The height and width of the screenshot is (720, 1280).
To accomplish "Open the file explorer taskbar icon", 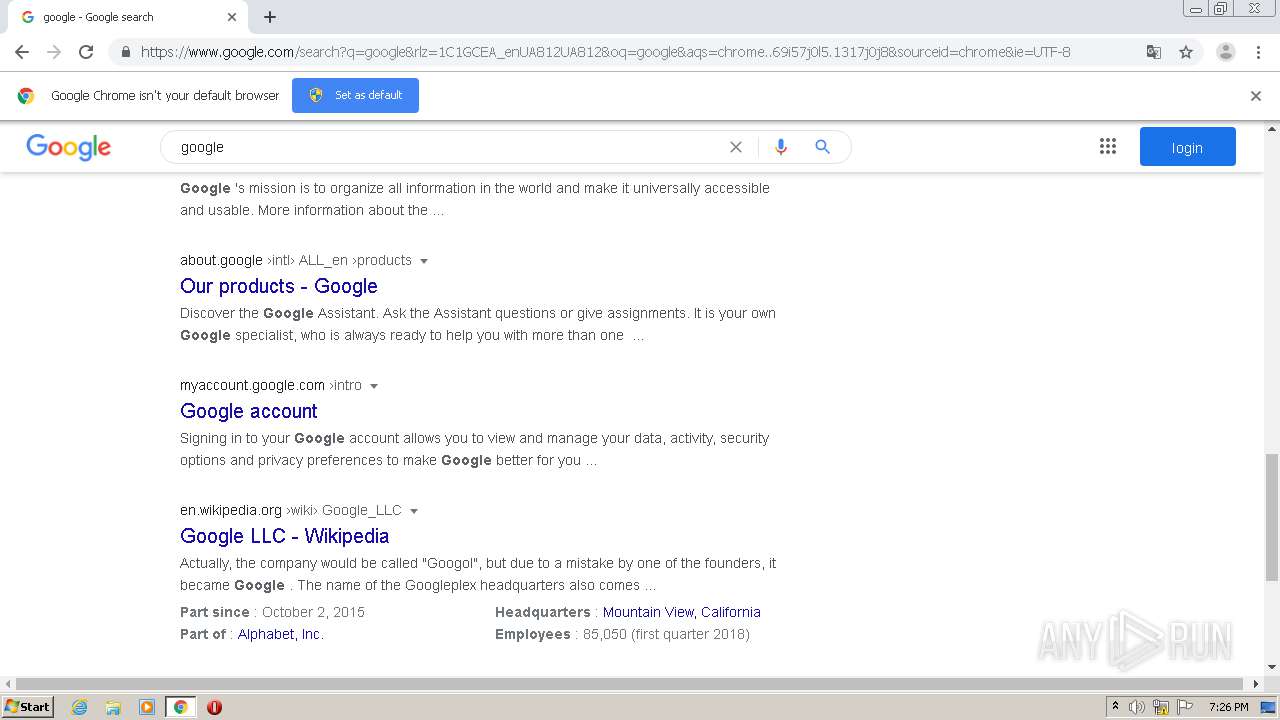I will (113, 707).
